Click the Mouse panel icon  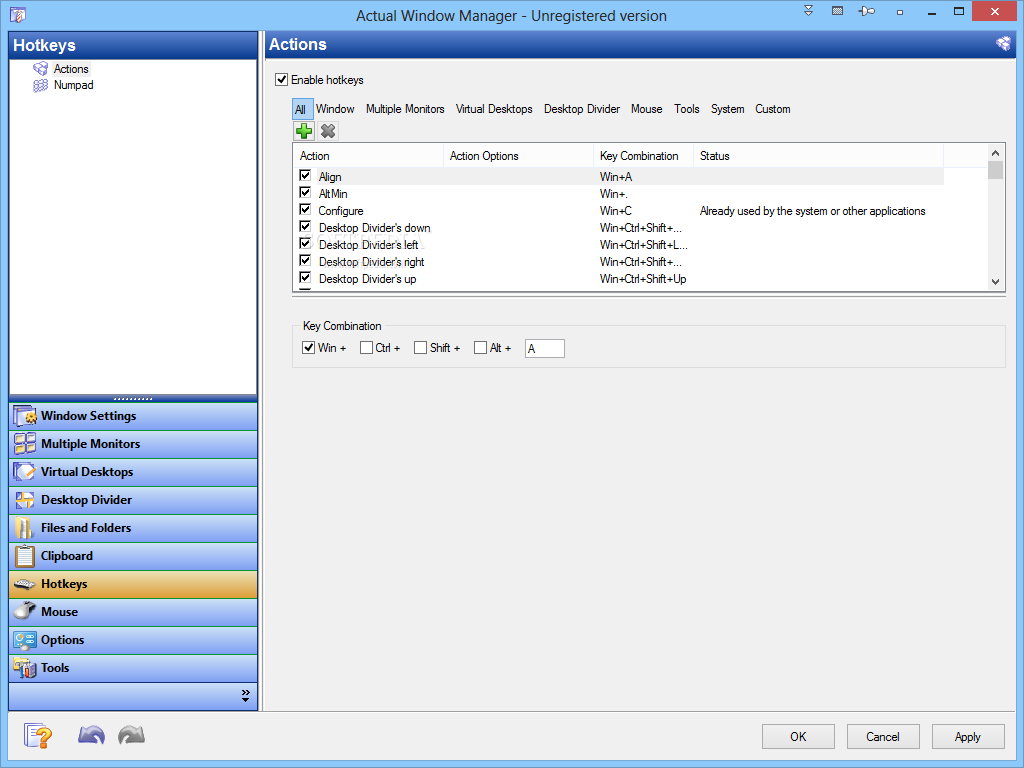click(x=25, y=612)
